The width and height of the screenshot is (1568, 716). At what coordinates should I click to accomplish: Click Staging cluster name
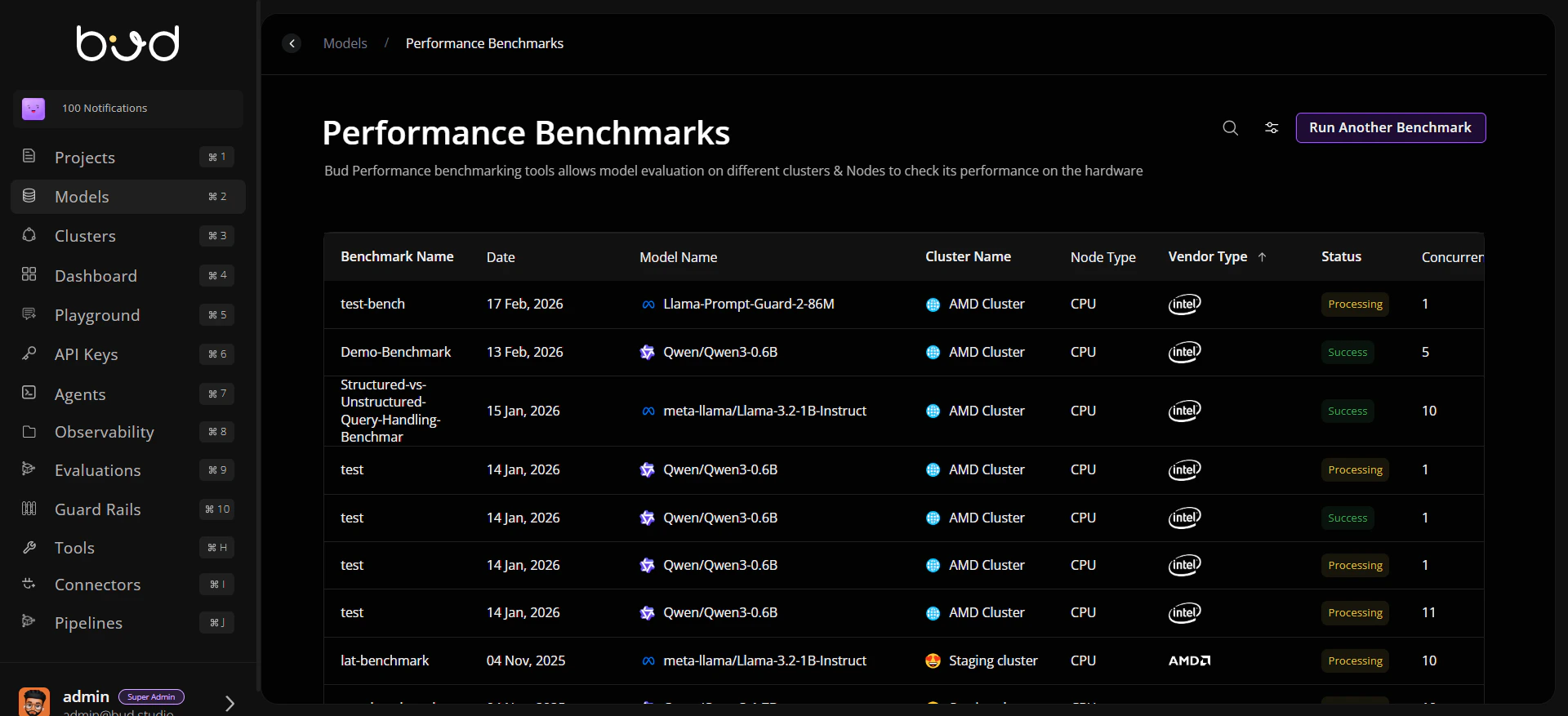pyautogui.click(x=993, y=660)
